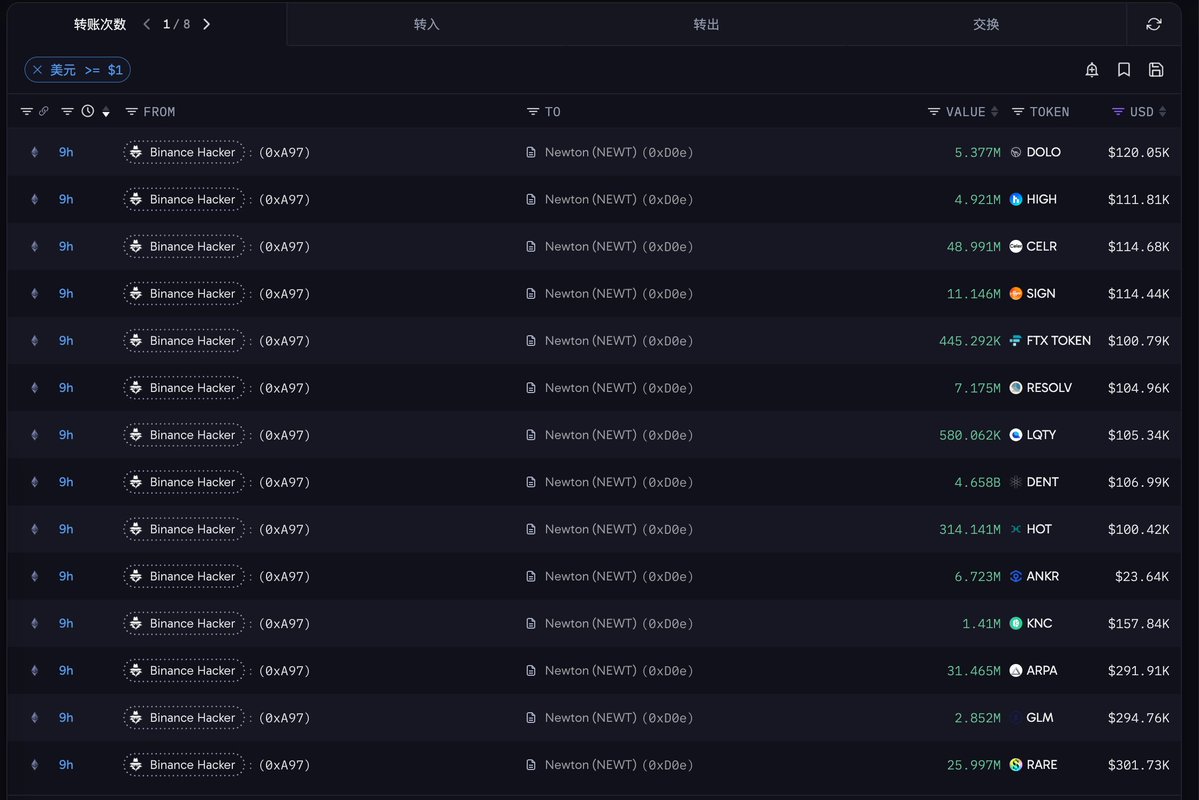
Task: Sort the table by USD amount
Action: [1163, 112]
